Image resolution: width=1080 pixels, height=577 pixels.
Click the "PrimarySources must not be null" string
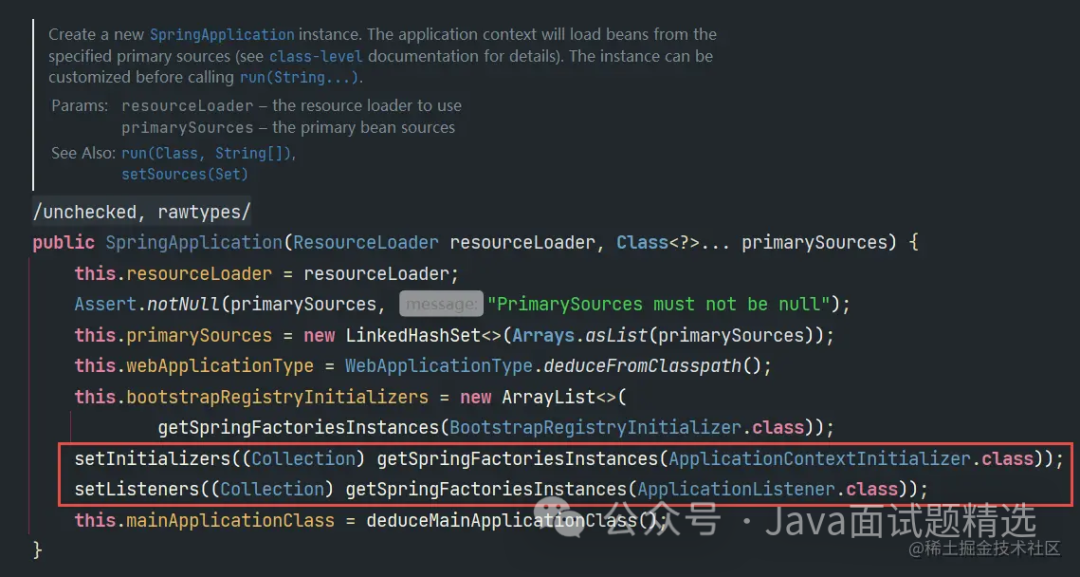pyautogui.click(x=658, y=304)
